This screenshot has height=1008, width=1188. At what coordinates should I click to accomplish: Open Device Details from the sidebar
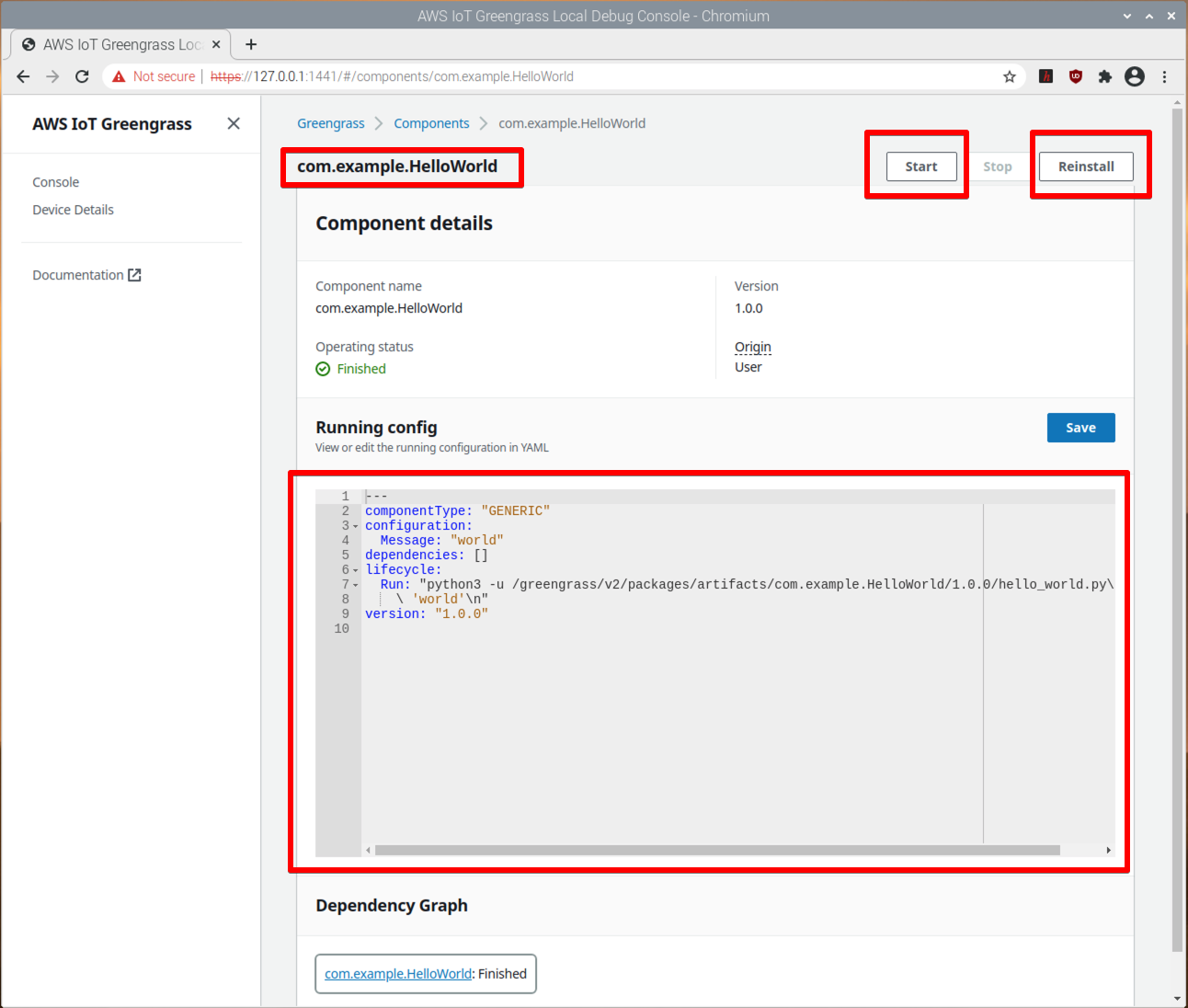73,209
